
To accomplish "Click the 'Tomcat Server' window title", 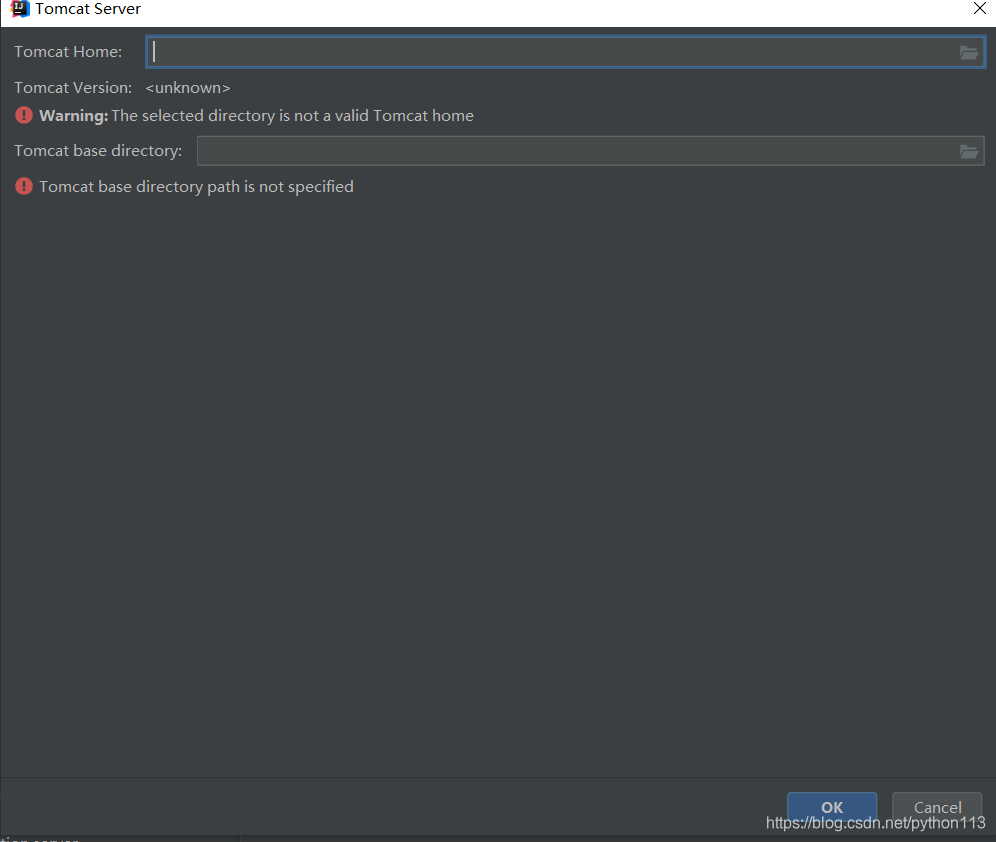I will 88,9.
